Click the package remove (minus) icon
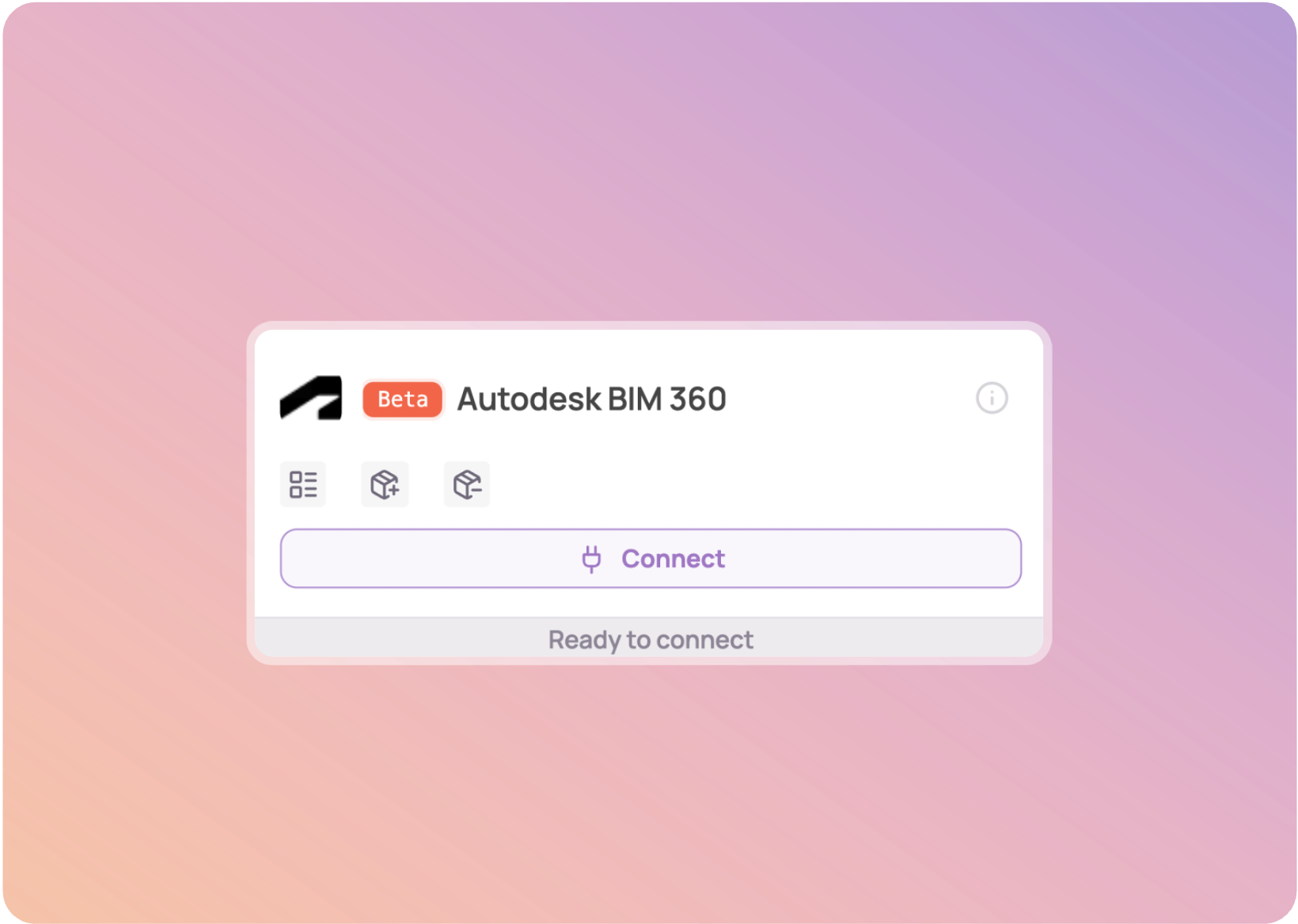This screenshot has height=924, width=1298. (x=467, y=484)
